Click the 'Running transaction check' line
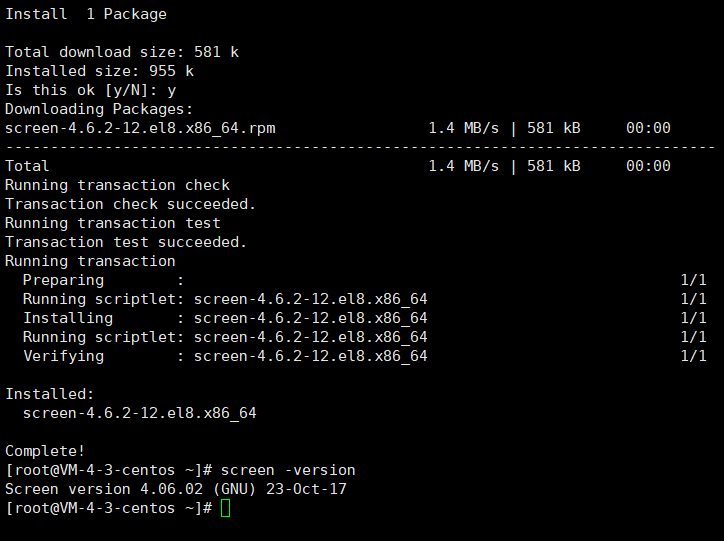The image size is (724, 541). point(118,185)
